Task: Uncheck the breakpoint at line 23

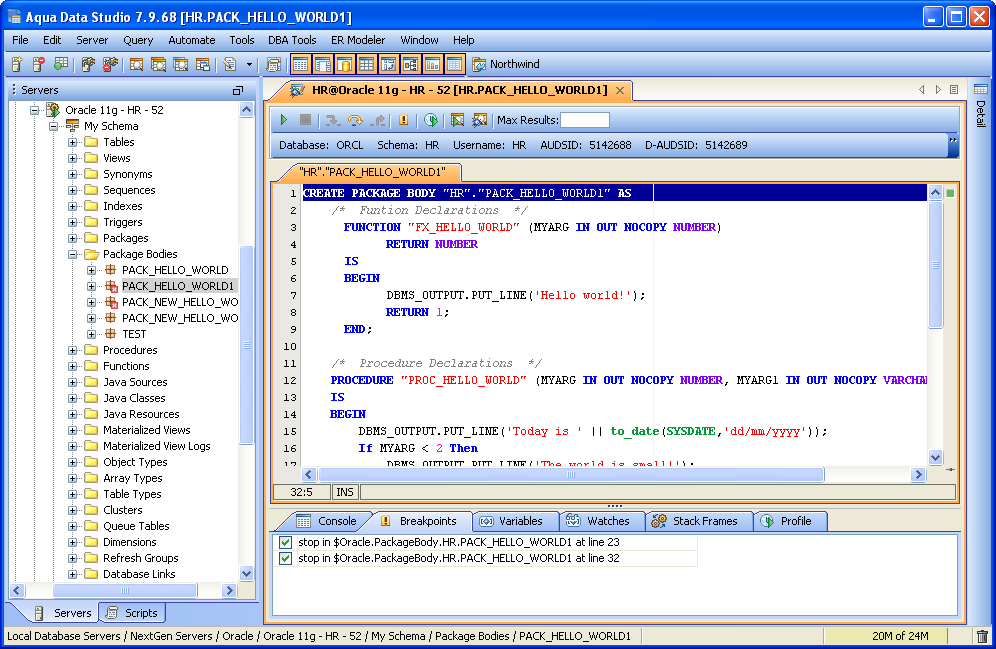Action: 286,542
